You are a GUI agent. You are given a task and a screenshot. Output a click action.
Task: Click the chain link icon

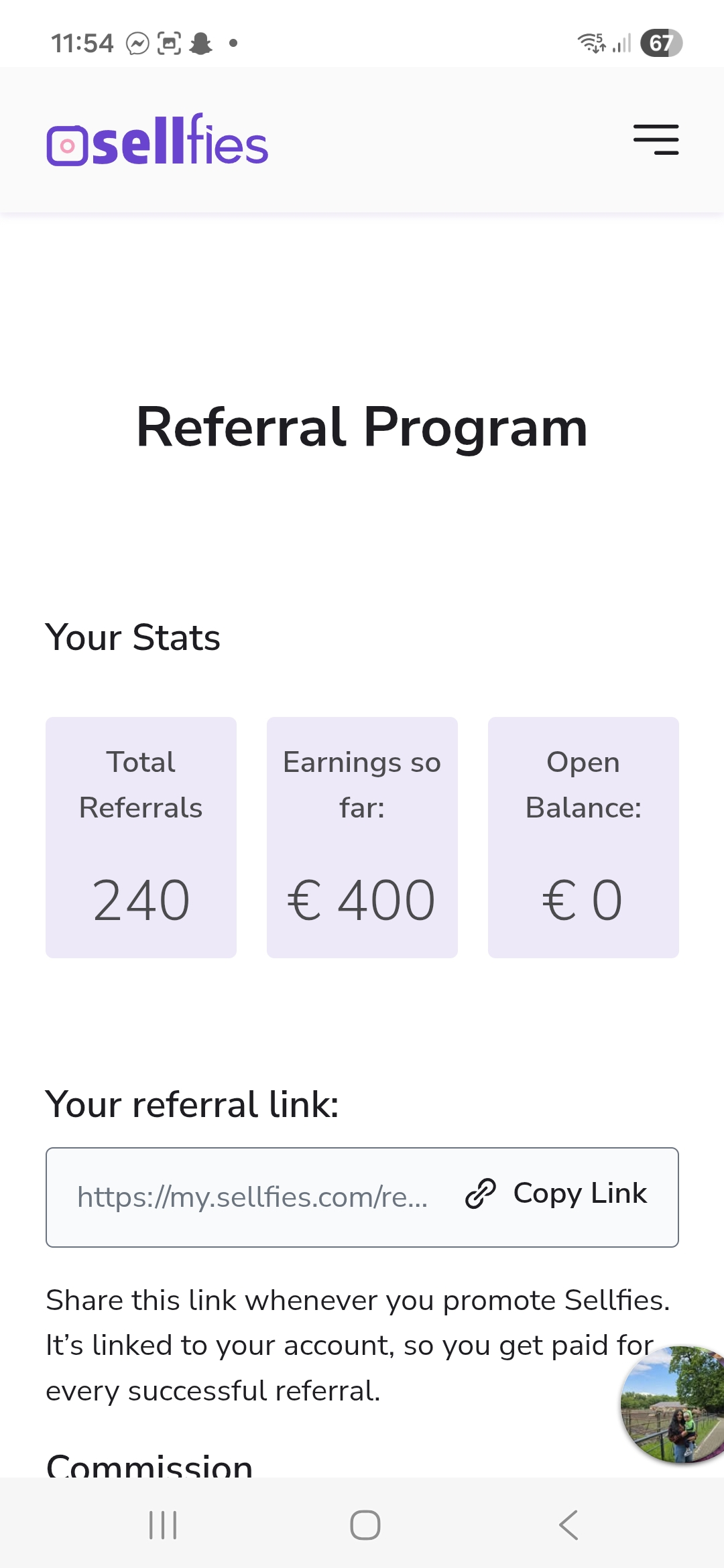pos(481,1193)
